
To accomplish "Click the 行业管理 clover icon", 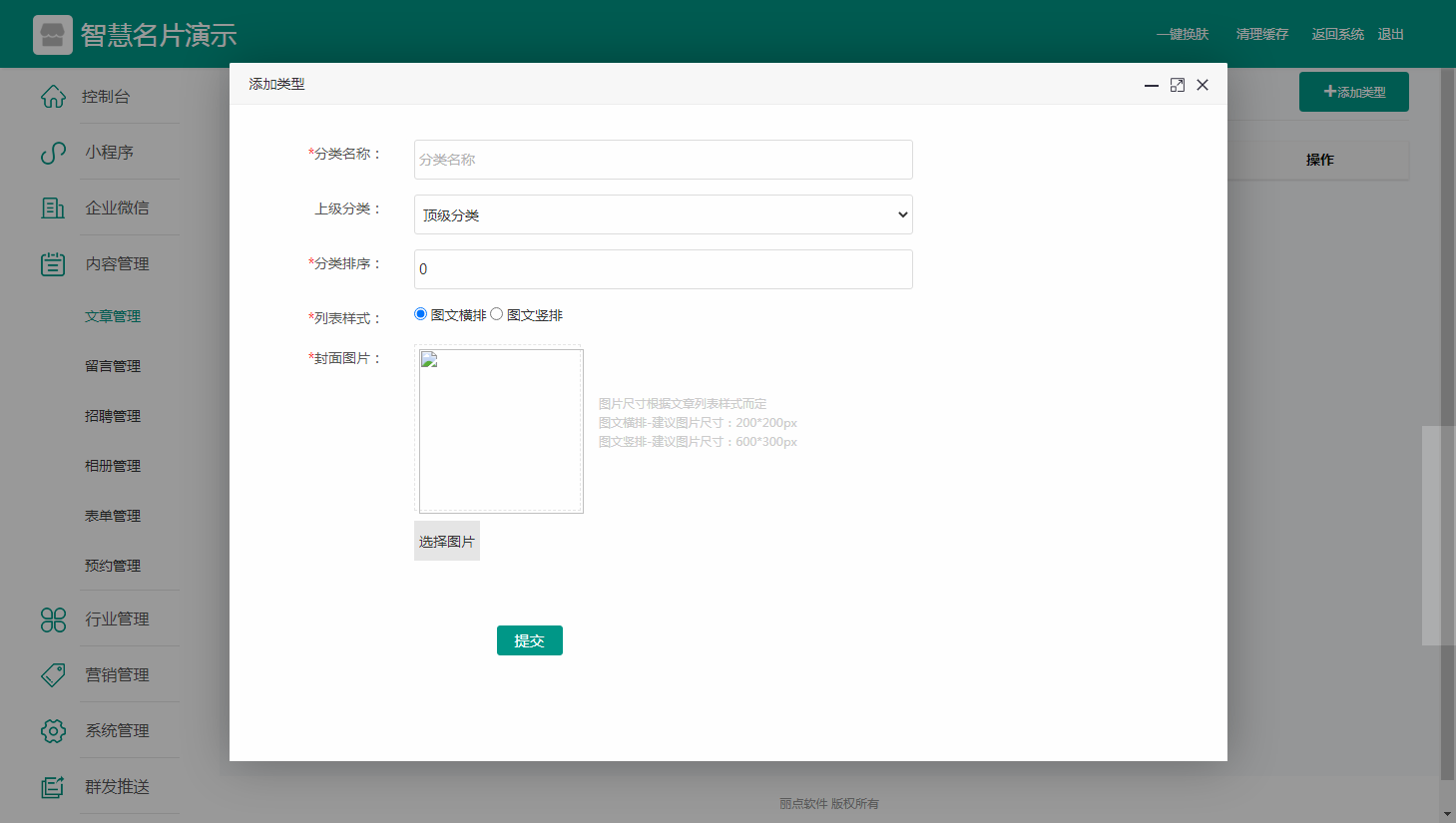I will pos(53,619).
